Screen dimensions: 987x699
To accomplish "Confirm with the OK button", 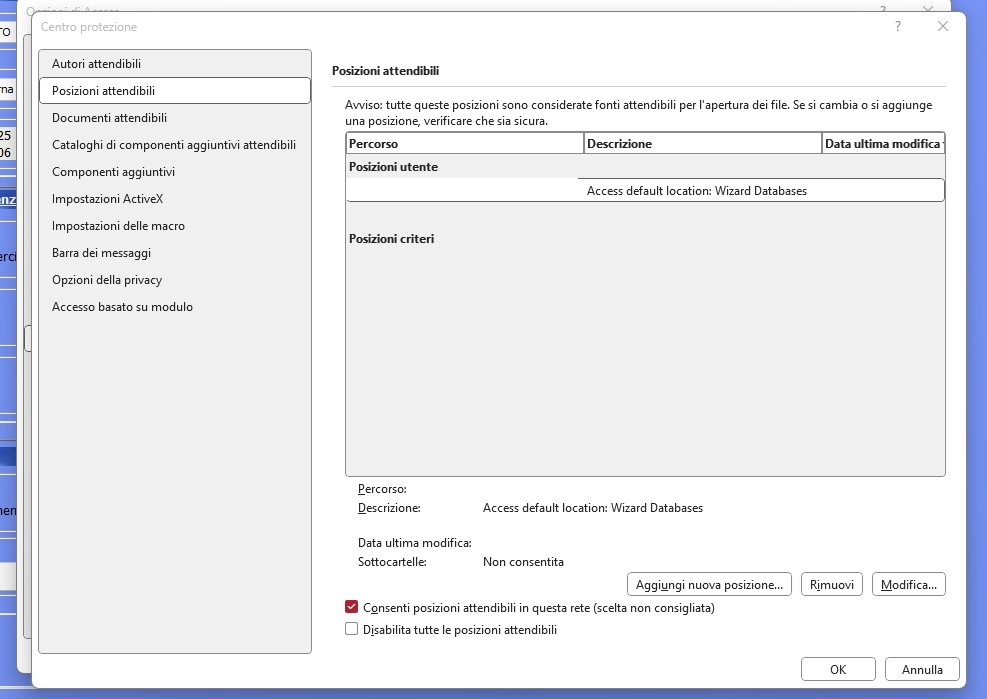I will tap(838, 669).
